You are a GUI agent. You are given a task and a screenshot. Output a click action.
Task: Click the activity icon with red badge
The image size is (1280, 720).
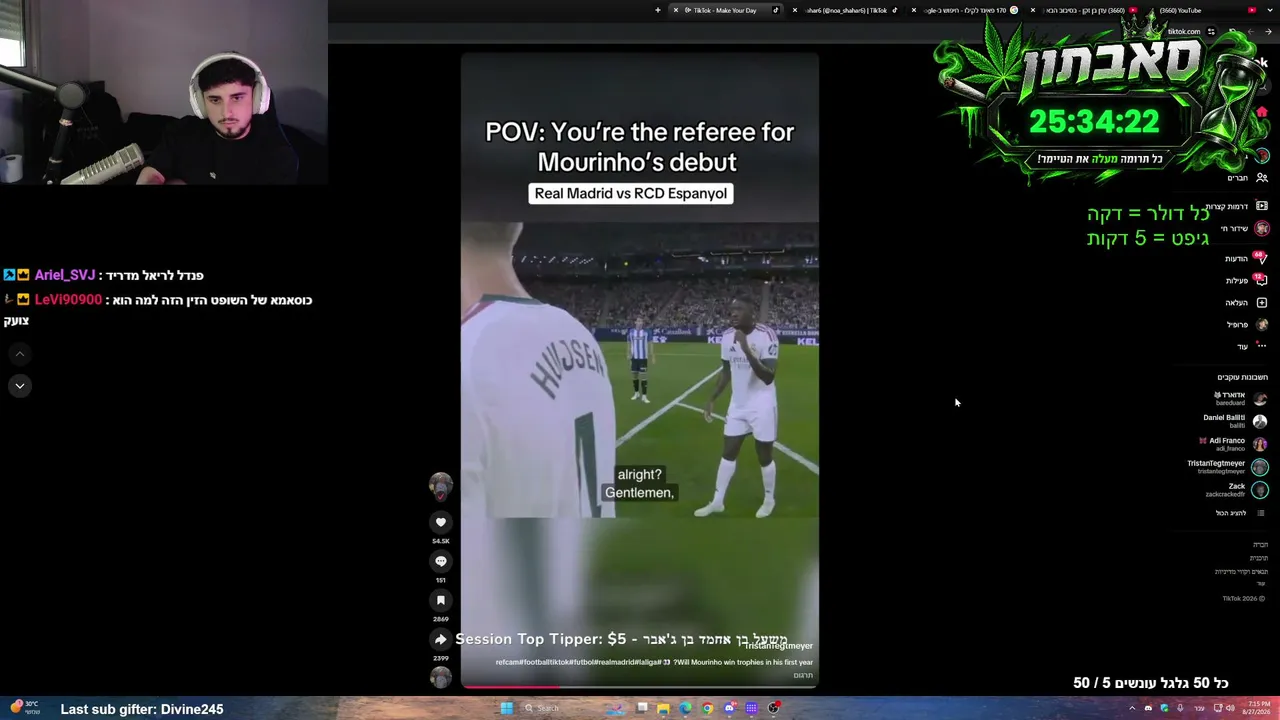[1261, 280]
